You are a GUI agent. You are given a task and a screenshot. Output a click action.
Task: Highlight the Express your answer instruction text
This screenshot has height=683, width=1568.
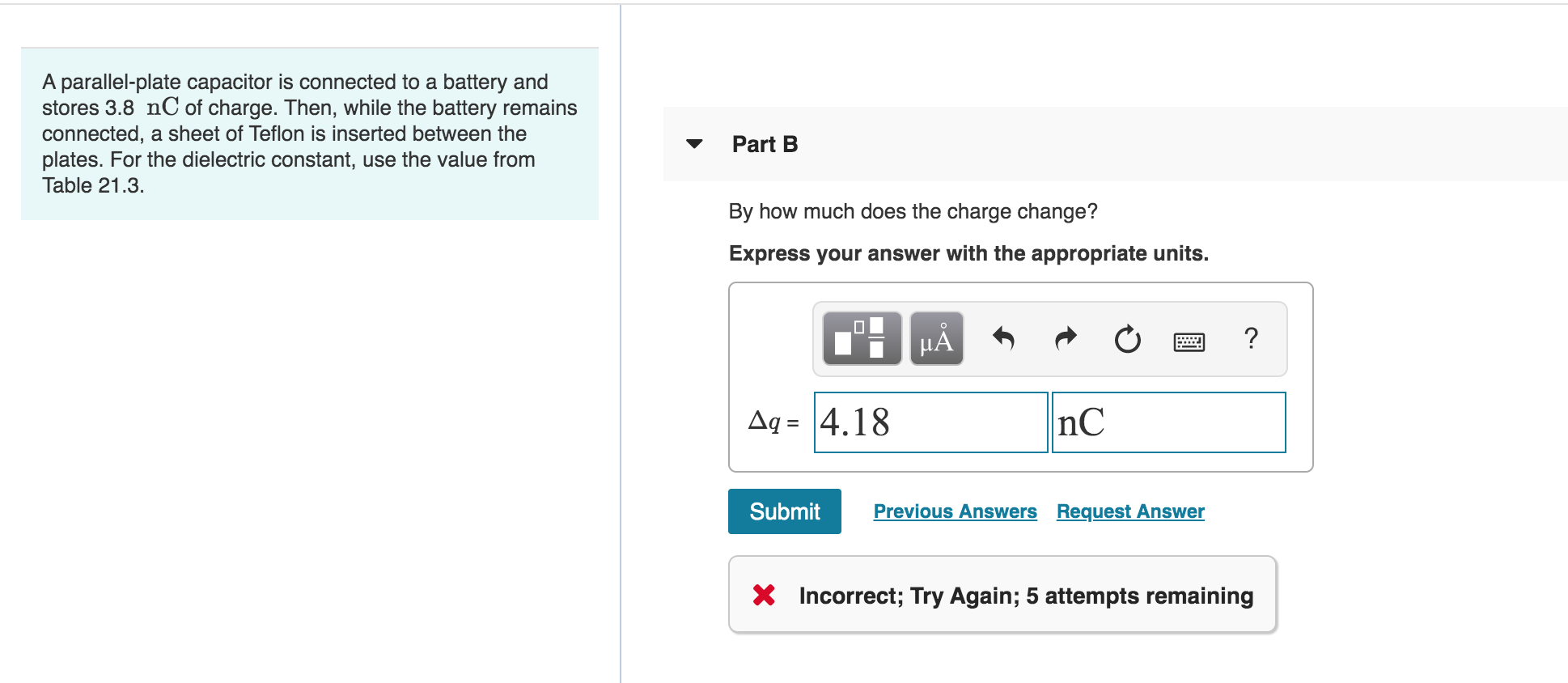968,253
